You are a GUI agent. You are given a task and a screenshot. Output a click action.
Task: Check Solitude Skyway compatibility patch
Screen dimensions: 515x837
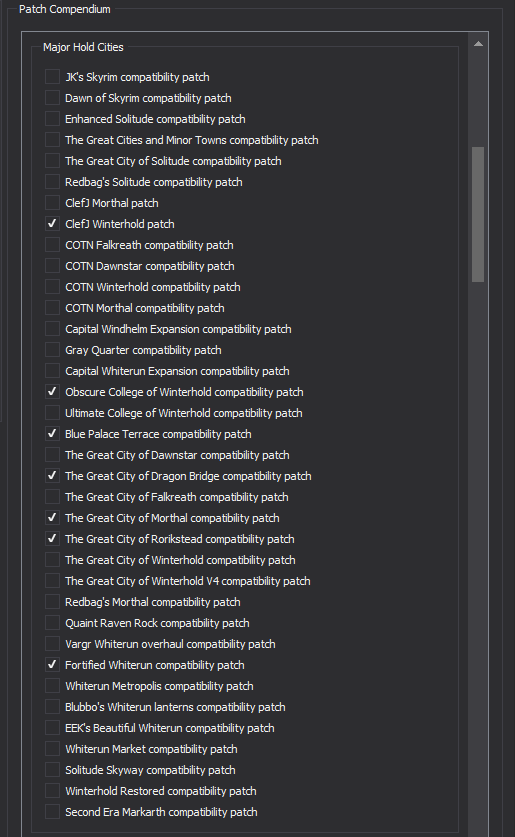[52, 770]
